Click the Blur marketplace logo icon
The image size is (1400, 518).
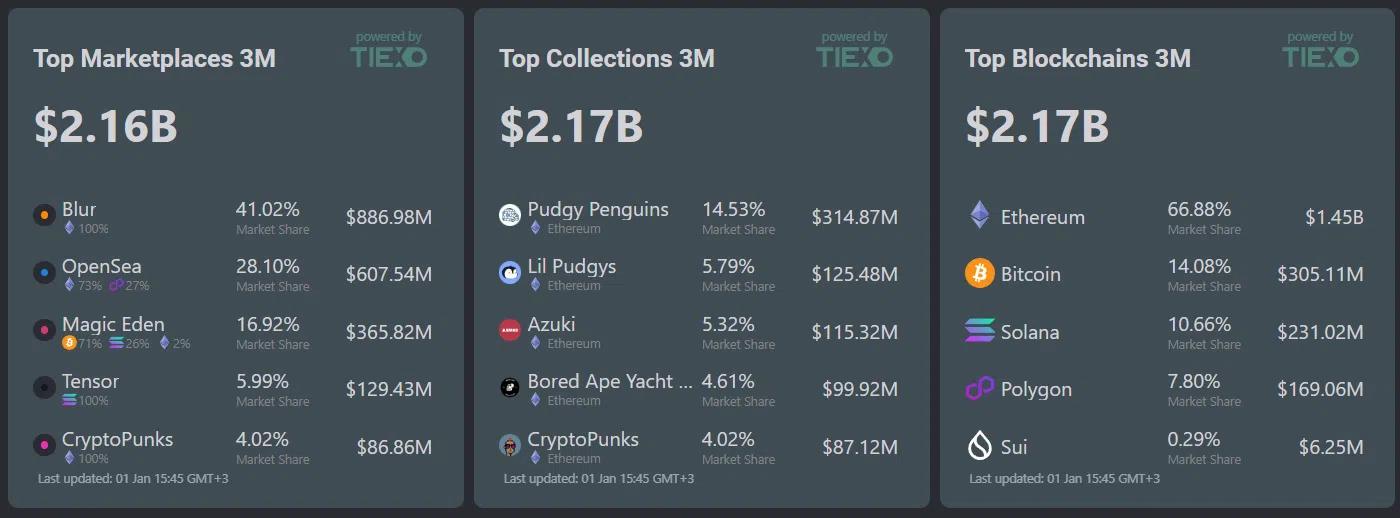44,215
